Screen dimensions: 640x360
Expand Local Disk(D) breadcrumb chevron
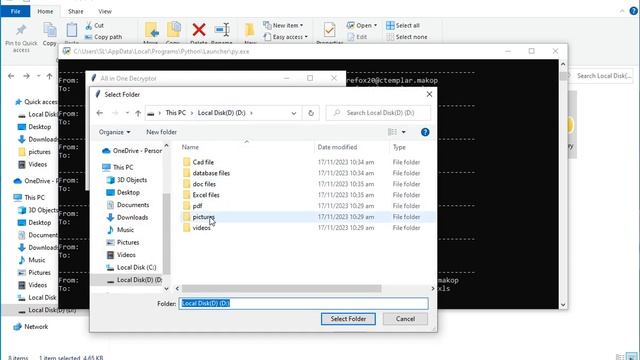click(x=251, y=113)
